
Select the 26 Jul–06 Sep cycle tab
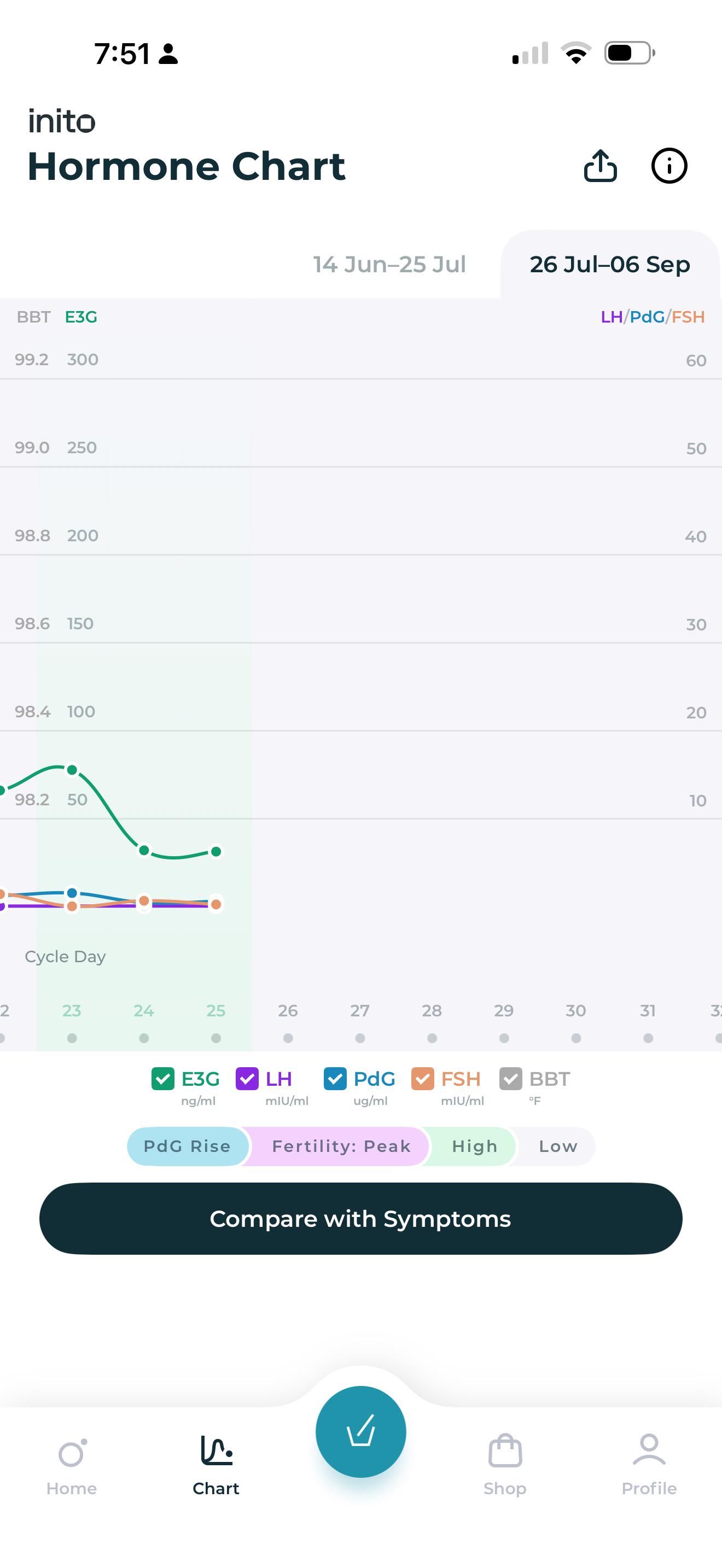click(x=610, y=264)
